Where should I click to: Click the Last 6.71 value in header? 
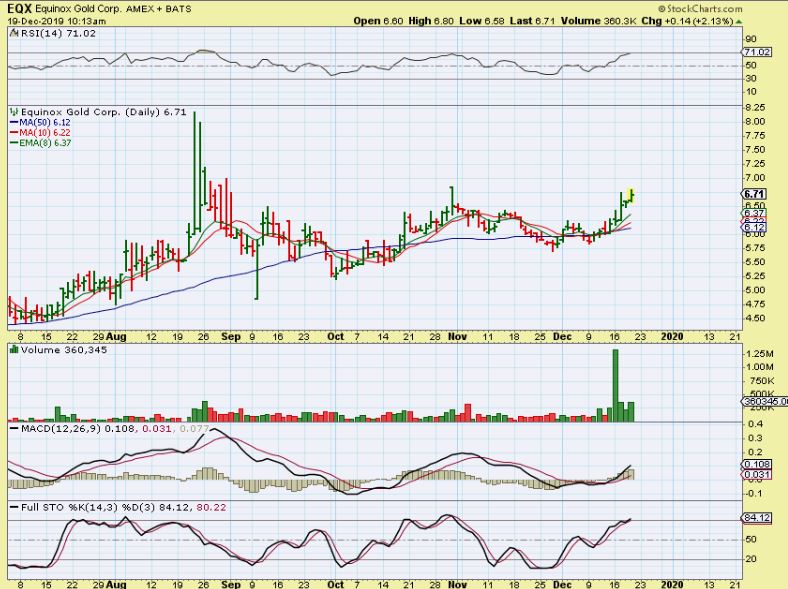click(532, 21)
